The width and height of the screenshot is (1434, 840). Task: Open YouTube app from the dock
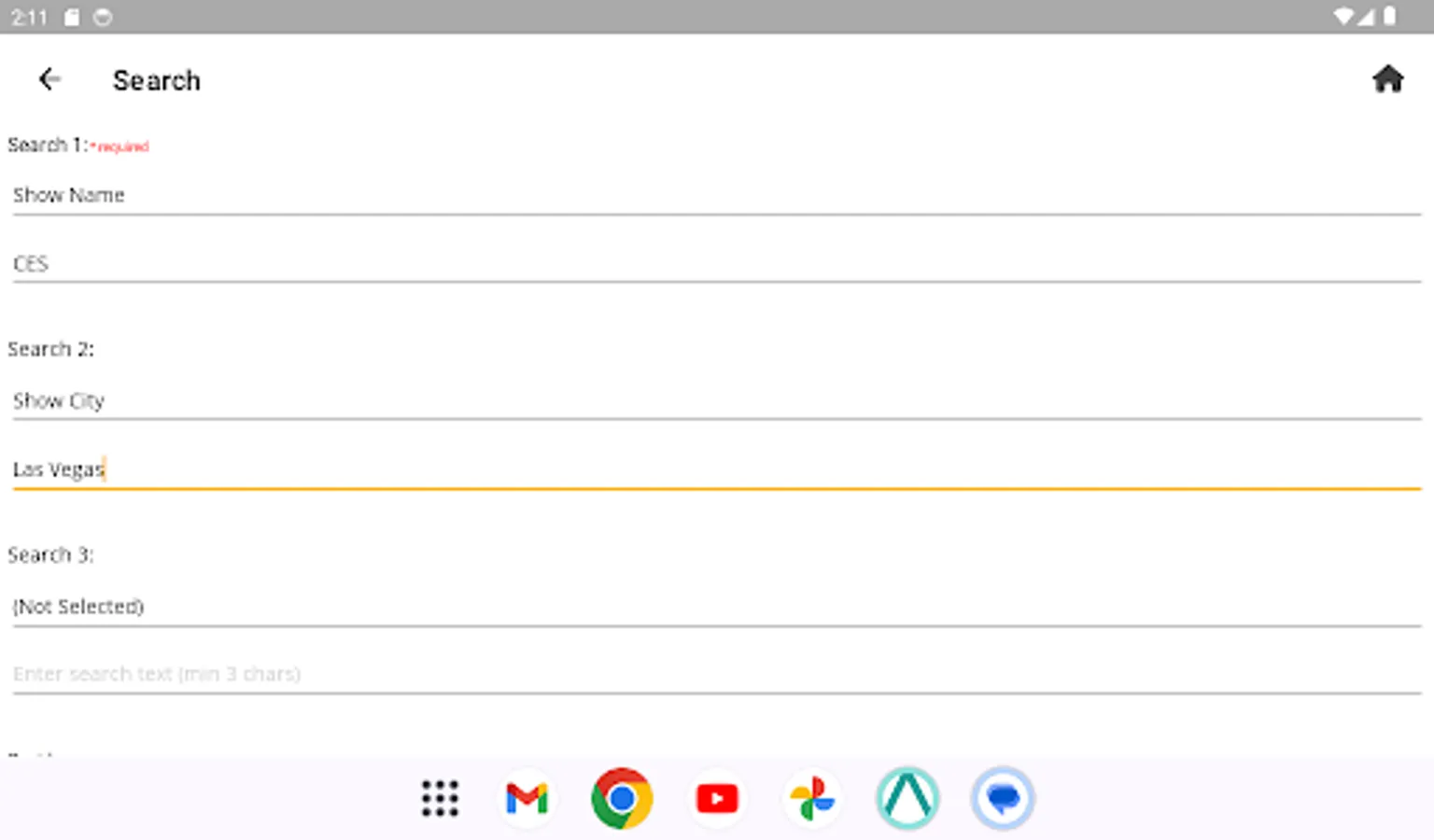[x=717, y=799]
